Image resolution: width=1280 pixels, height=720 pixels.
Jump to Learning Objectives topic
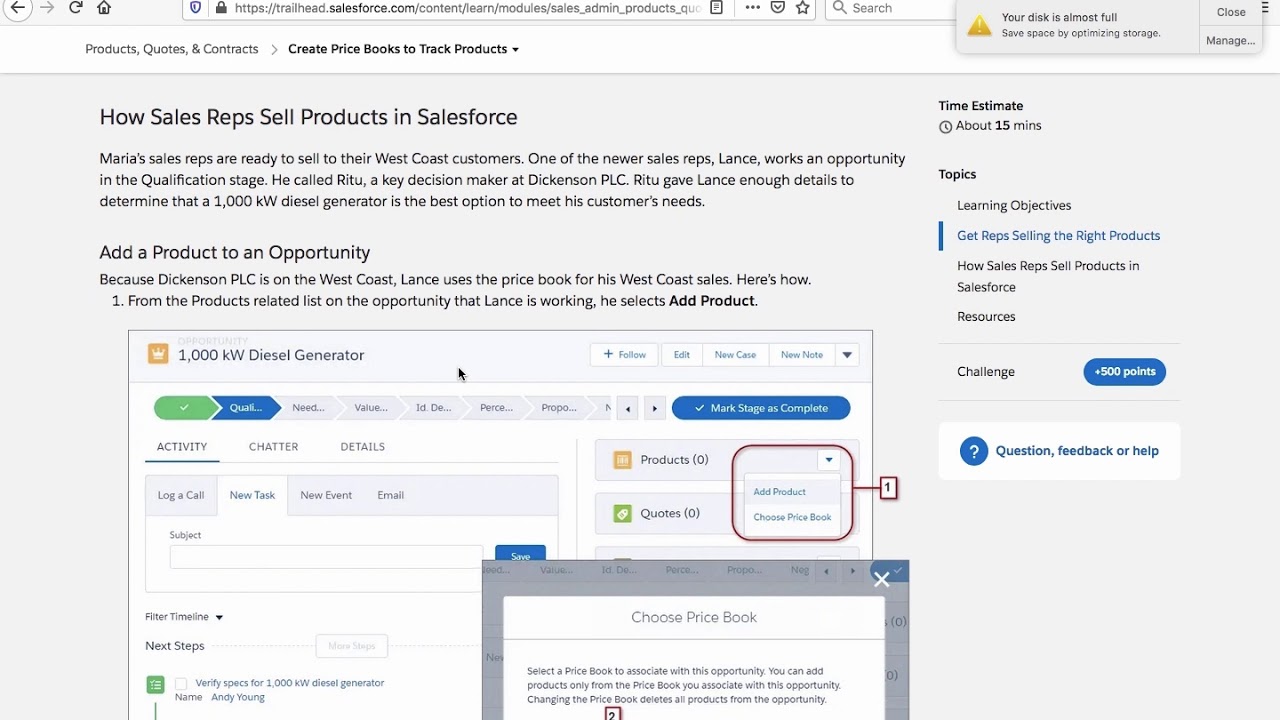[1014, 205]
